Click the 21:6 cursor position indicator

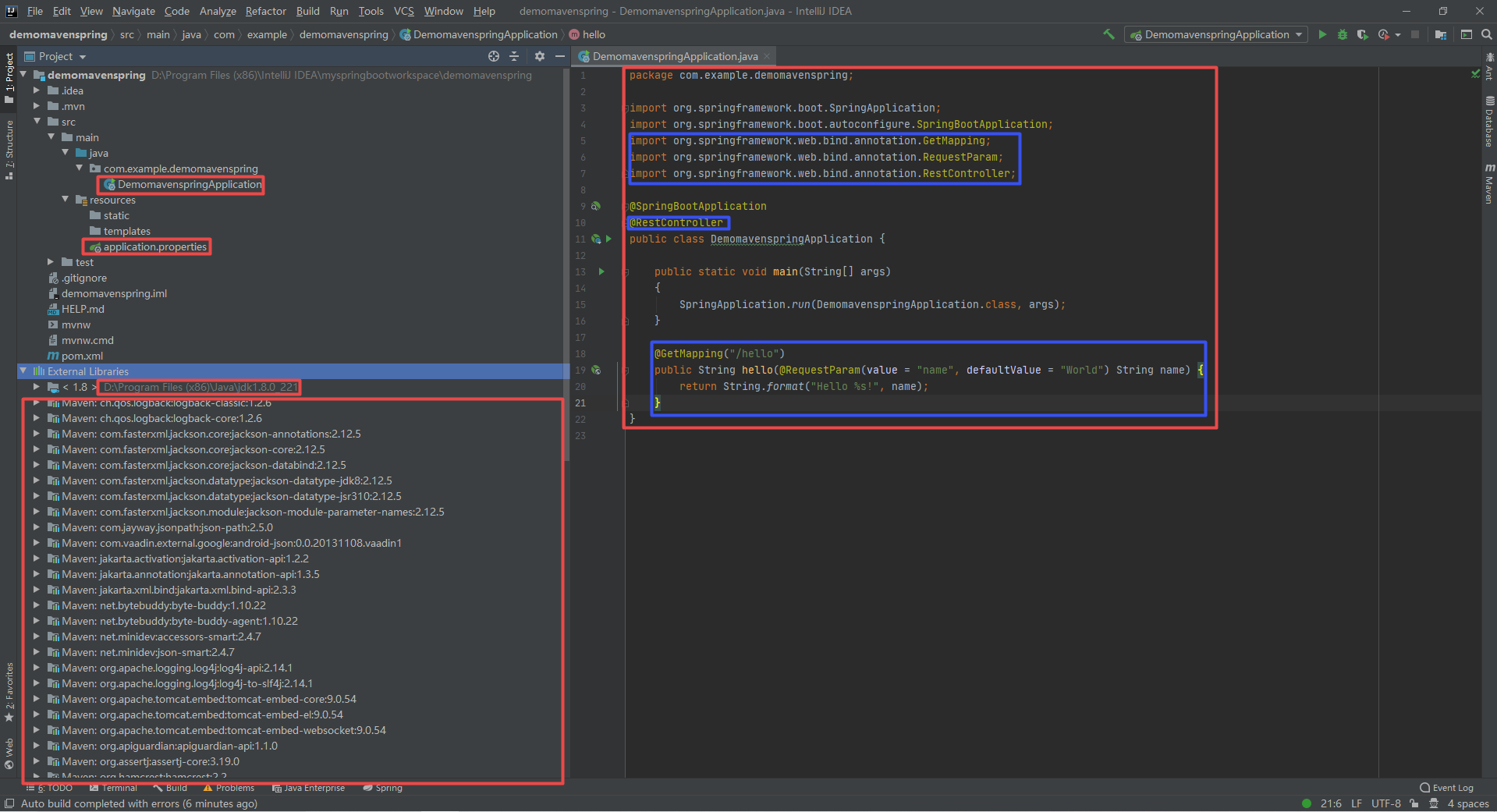coord(1331,803)
